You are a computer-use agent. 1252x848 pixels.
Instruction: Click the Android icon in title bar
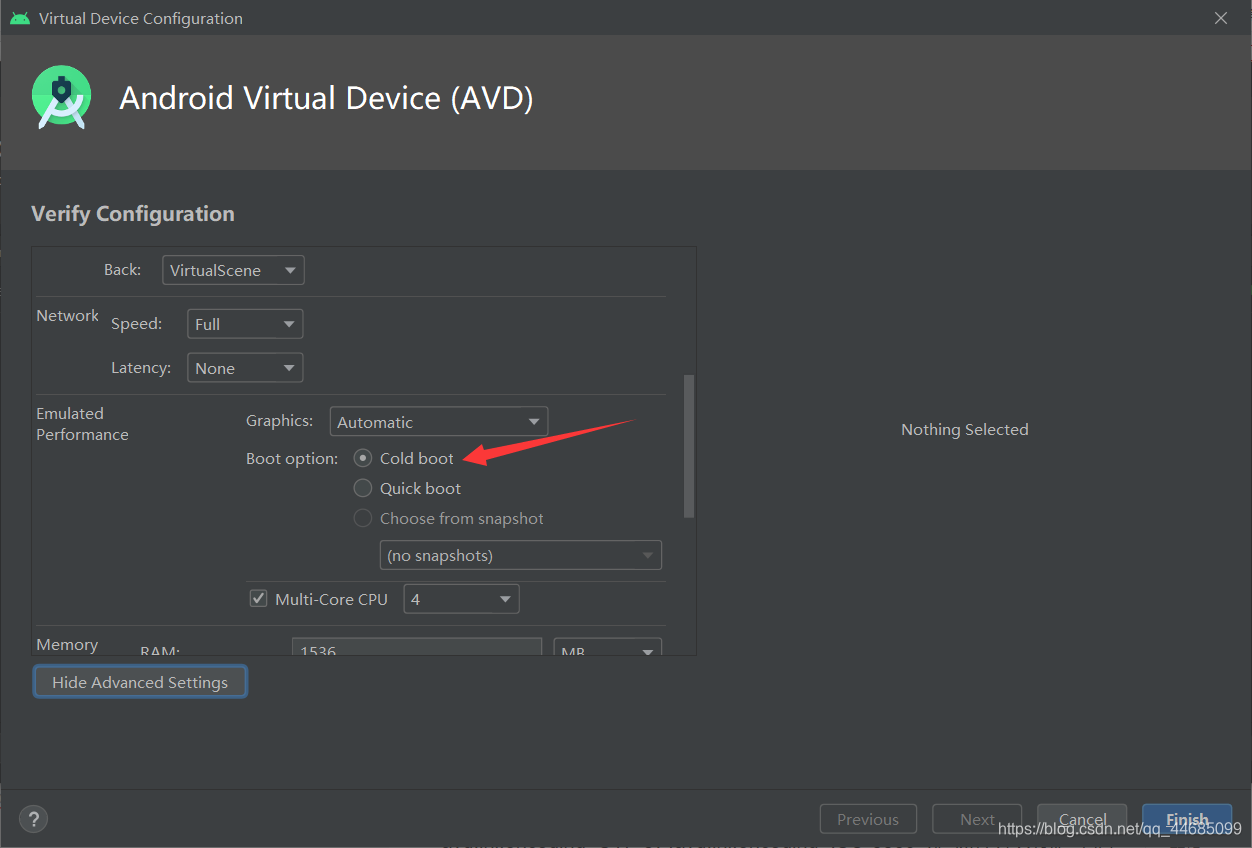[19, 18]
